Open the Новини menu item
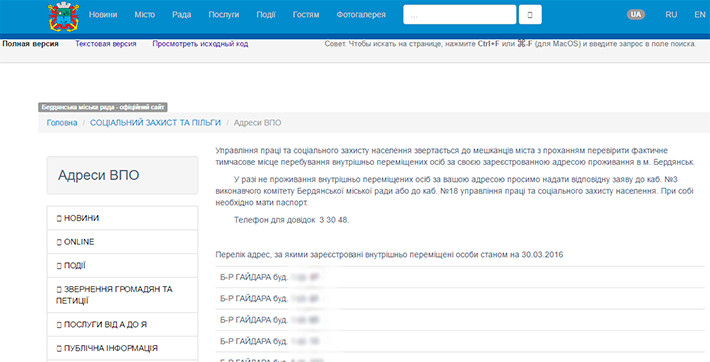The image size is (710, 362). 103,14
